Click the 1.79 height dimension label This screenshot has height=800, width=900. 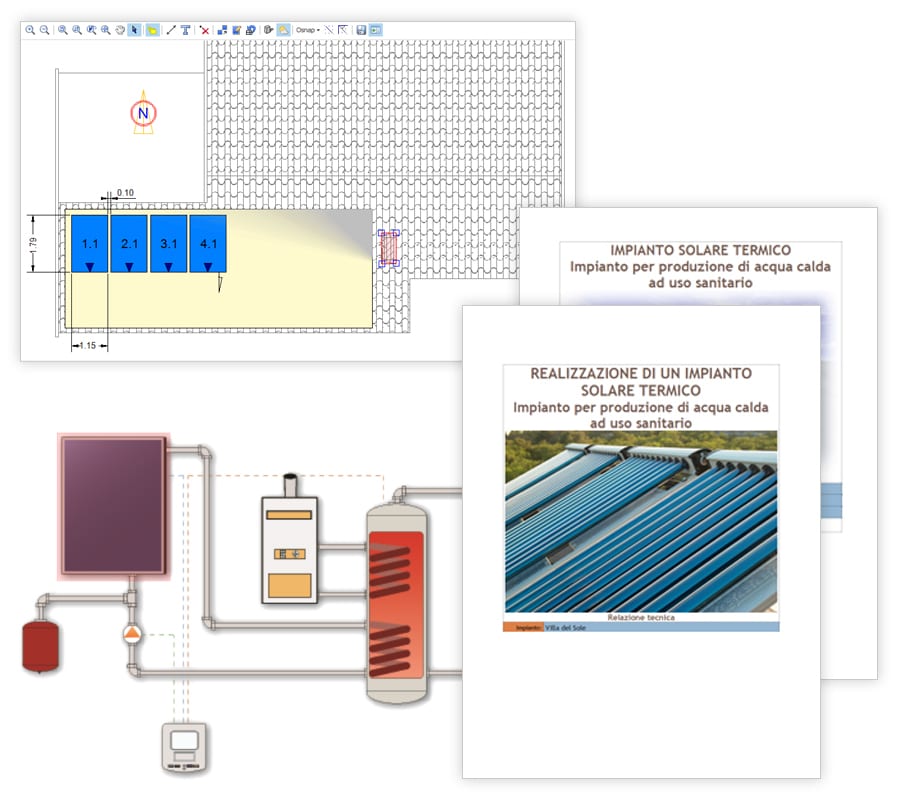pyautogui.click(x=33, y=246)
